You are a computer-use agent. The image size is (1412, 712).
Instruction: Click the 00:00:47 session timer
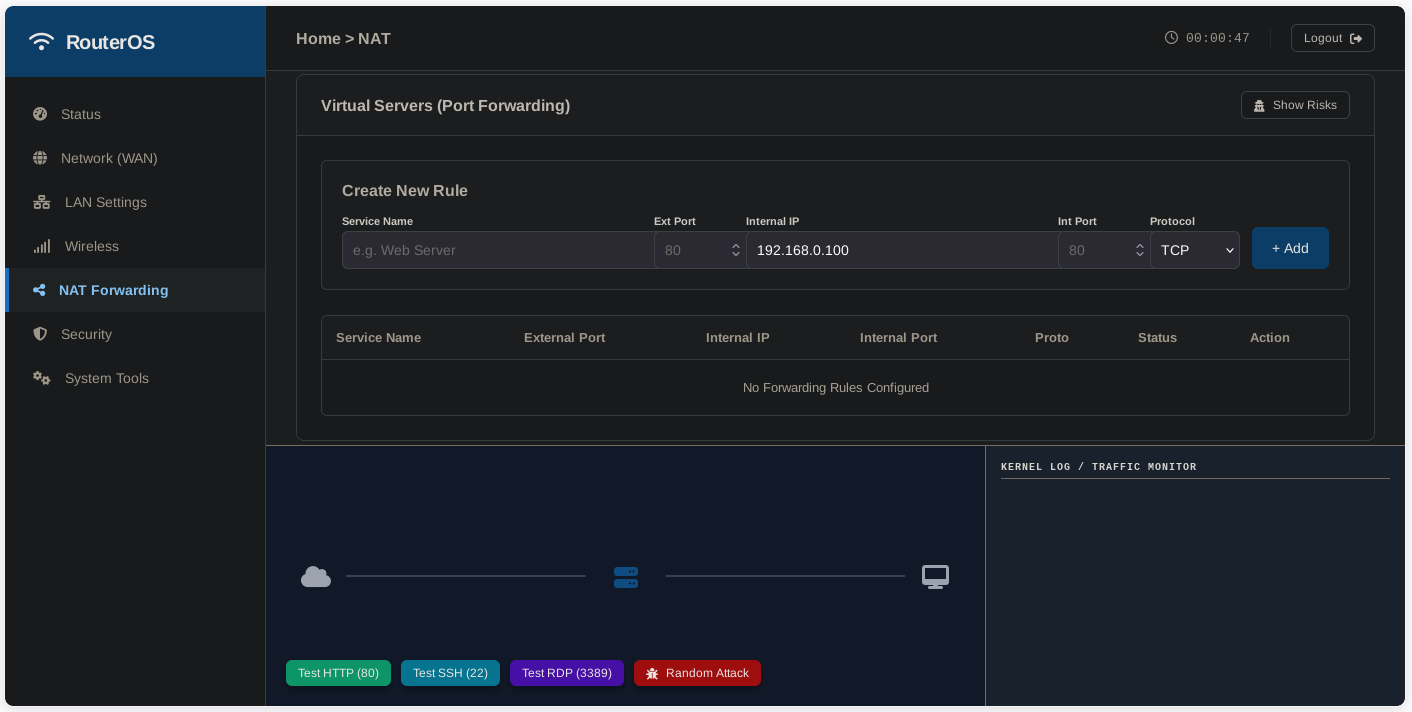(x=1217, y=38)
